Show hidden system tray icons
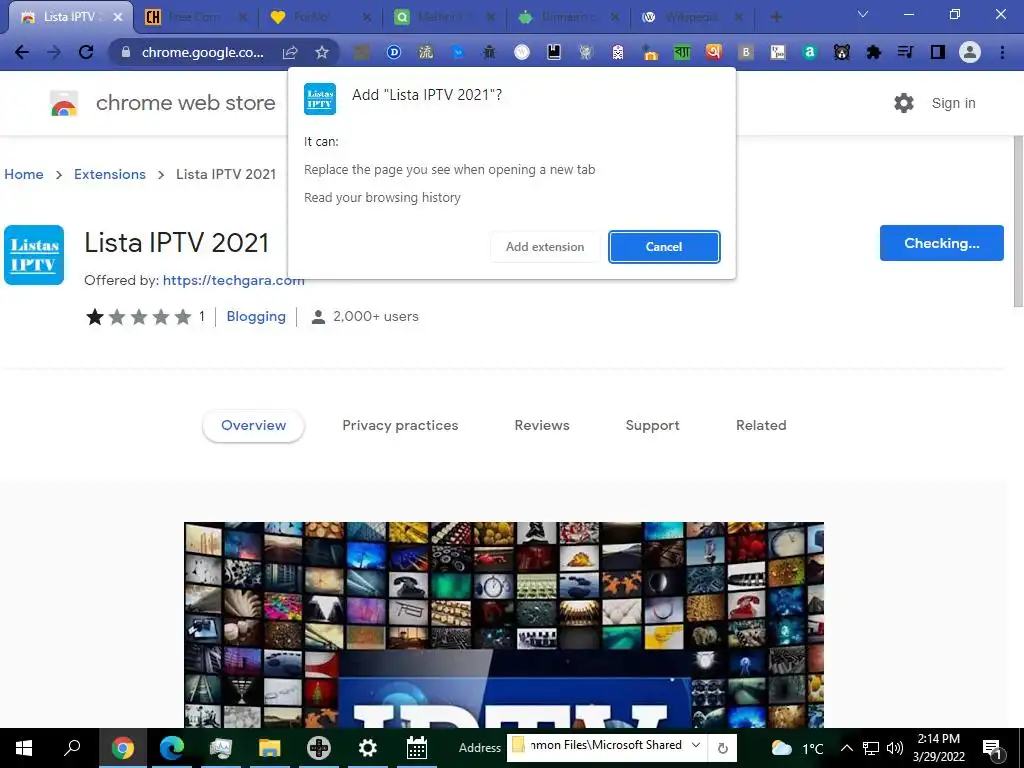The image size is (1024, 768). 846,748
